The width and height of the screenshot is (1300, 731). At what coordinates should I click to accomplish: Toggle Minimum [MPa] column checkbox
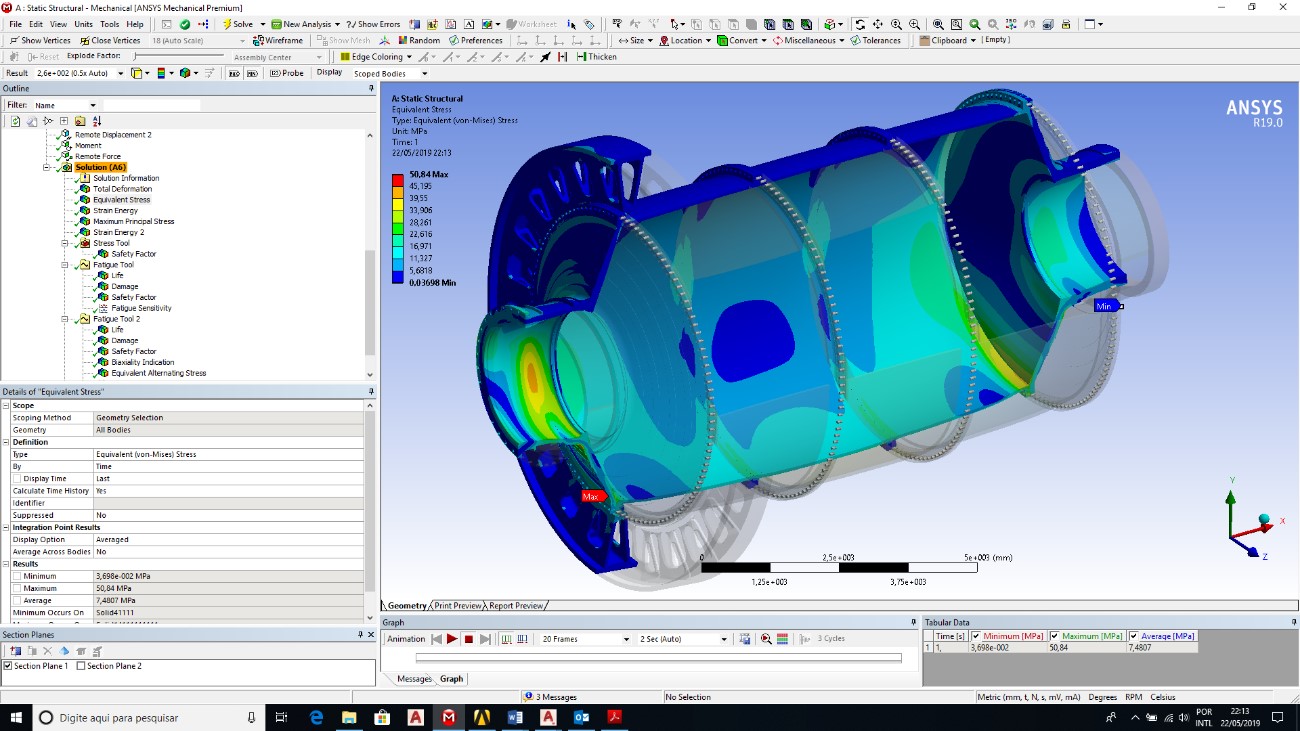(976, 636)
